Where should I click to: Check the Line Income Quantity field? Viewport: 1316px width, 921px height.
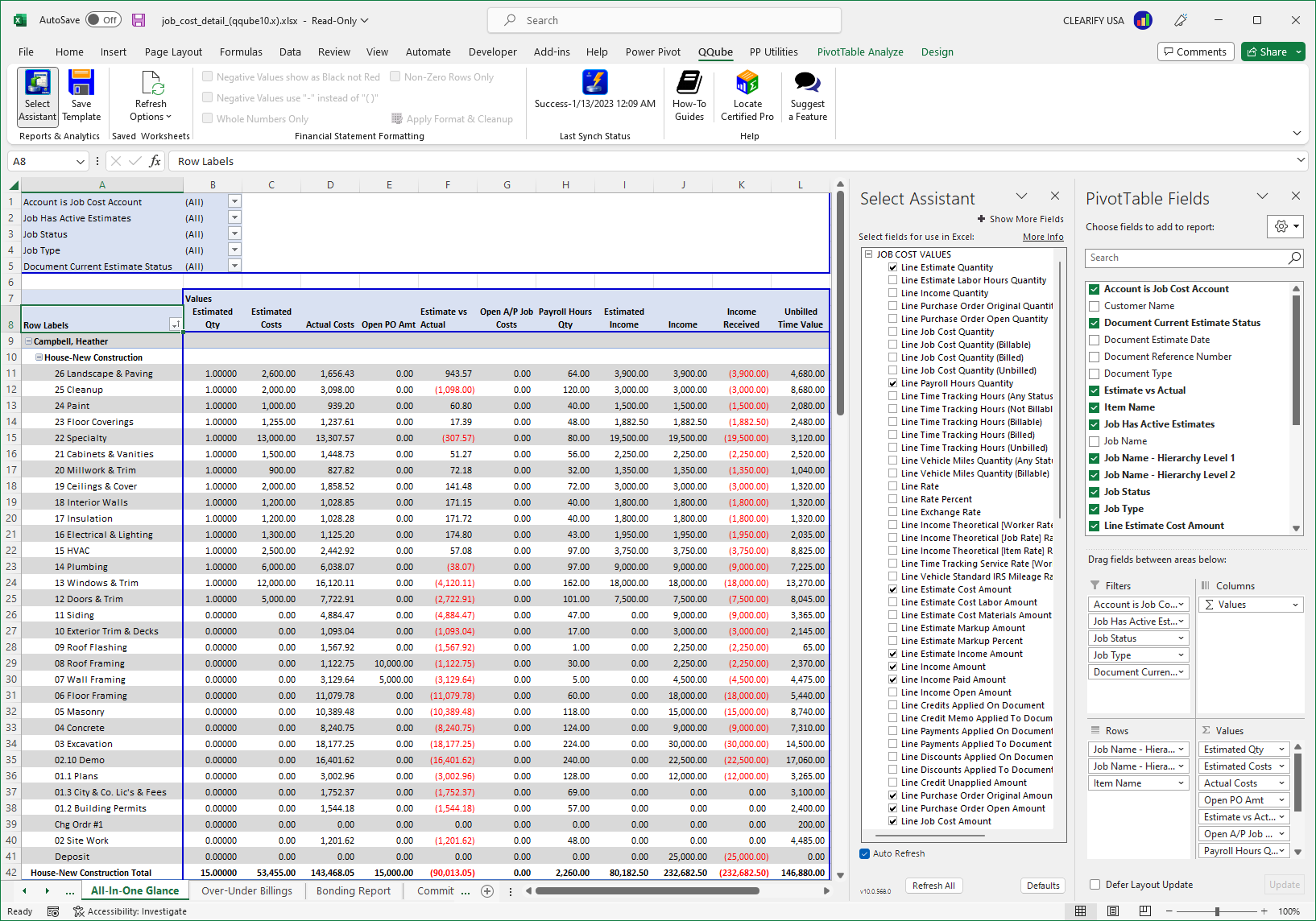893,292
